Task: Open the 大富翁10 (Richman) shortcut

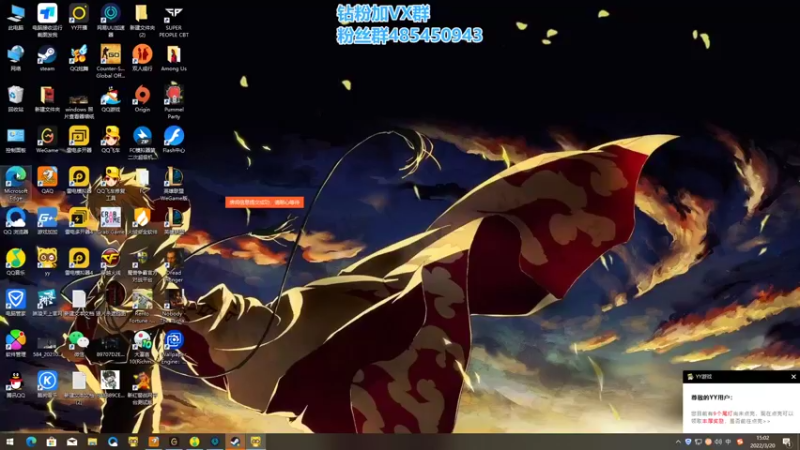Action: (142, 347)
